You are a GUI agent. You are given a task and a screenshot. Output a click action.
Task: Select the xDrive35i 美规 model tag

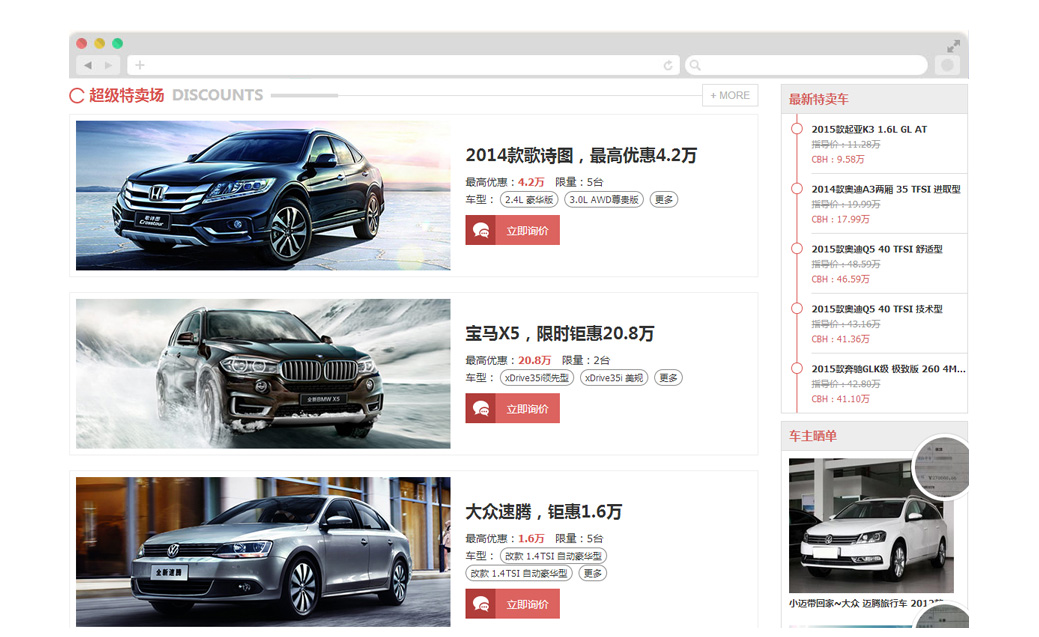click(x=614, y=378)
